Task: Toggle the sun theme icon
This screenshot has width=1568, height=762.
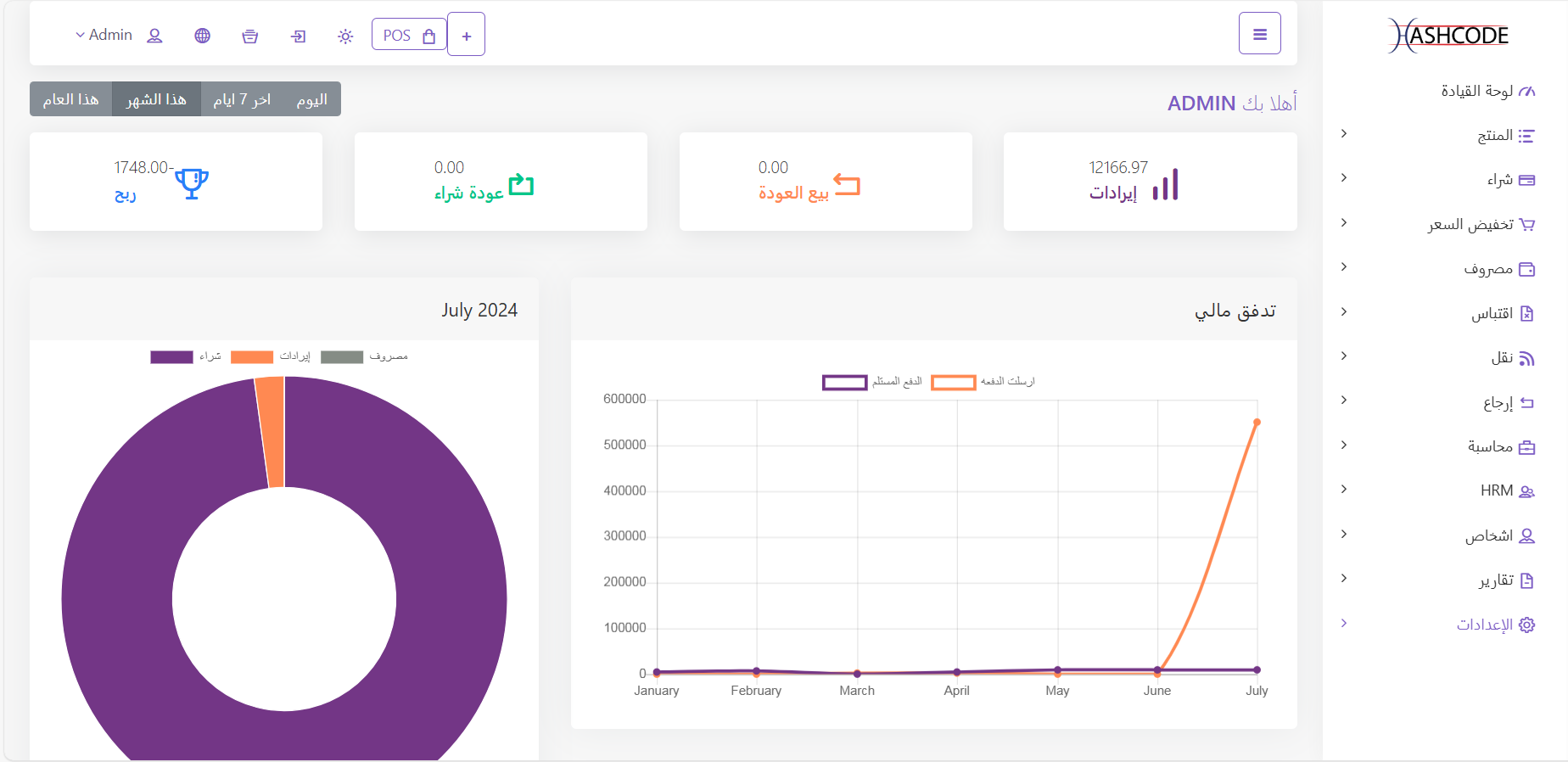Action: point(345,36)
